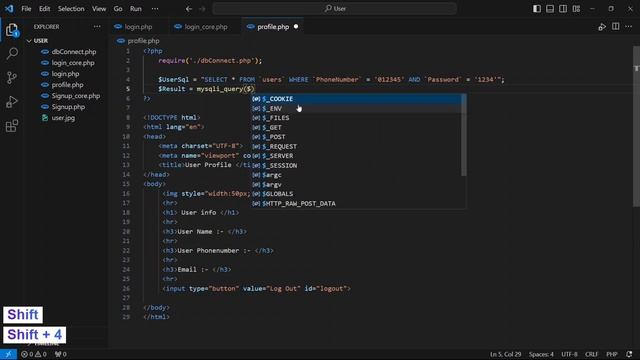Open the File menu
Image resolution: width=640 pixels, height=360 pixels.
click(x=26, y=9)
